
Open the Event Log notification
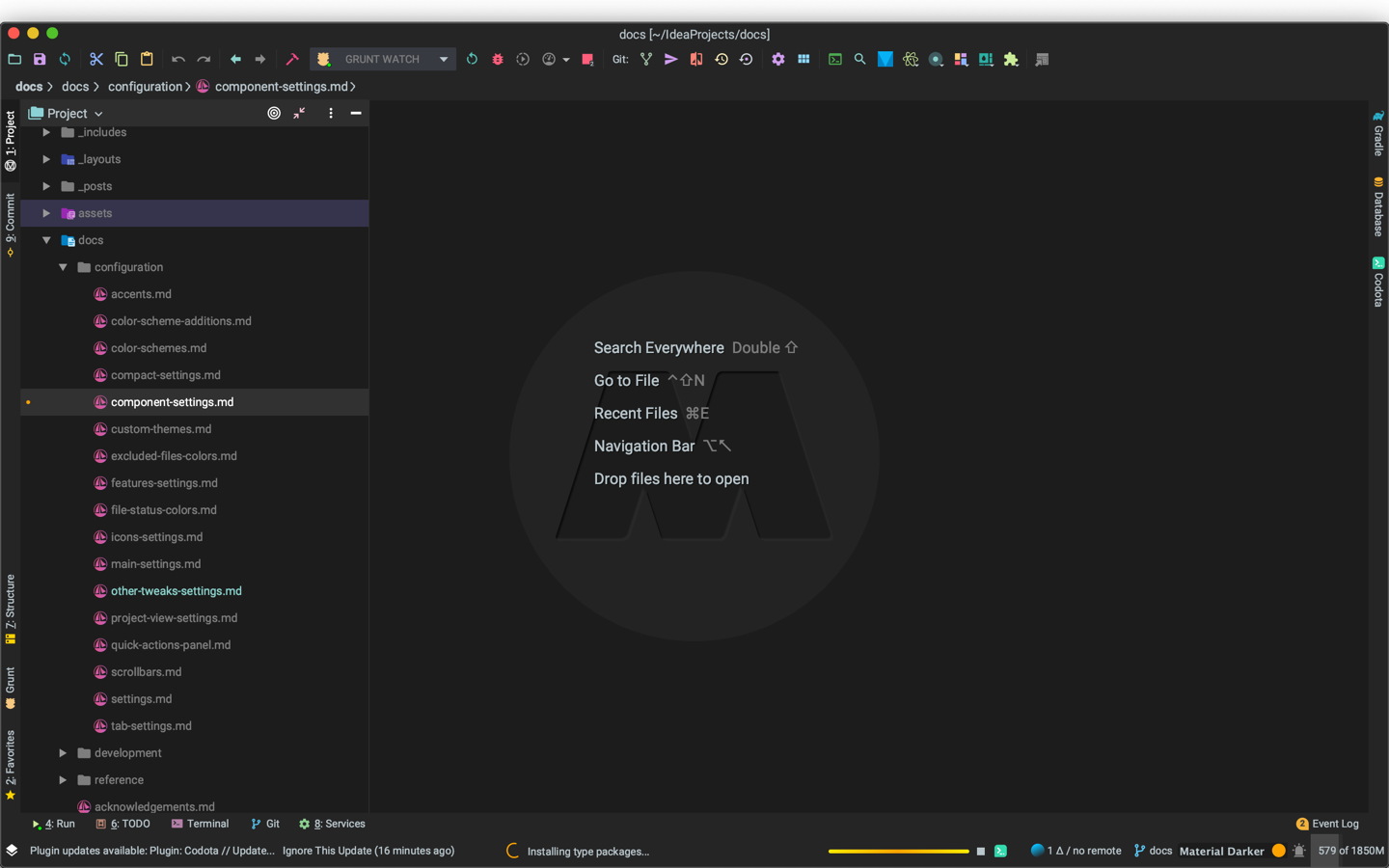coord(1335,824)
